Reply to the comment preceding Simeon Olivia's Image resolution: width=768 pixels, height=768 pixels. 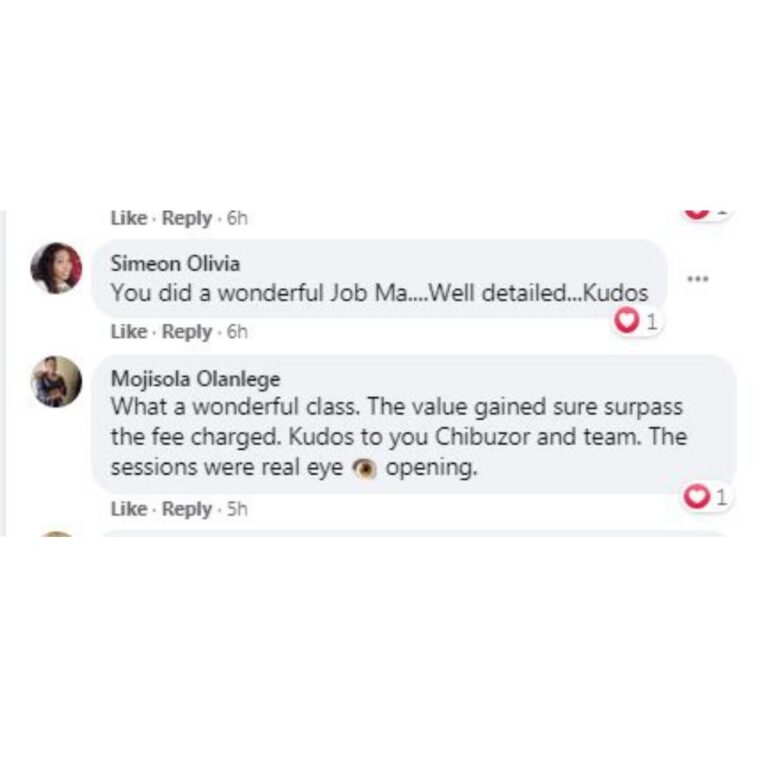pos(187,218)
